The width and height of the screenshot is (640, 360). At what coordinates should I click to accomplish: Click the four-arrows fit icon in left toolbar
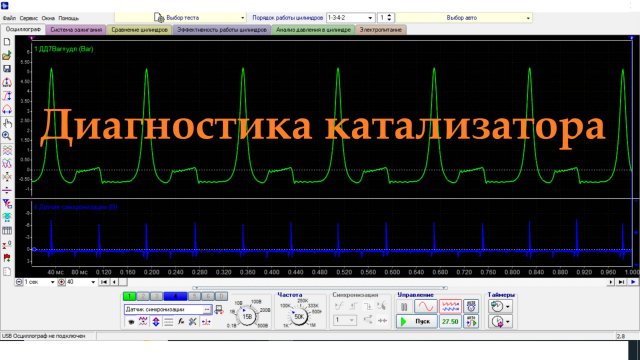(x=7, y=177)
